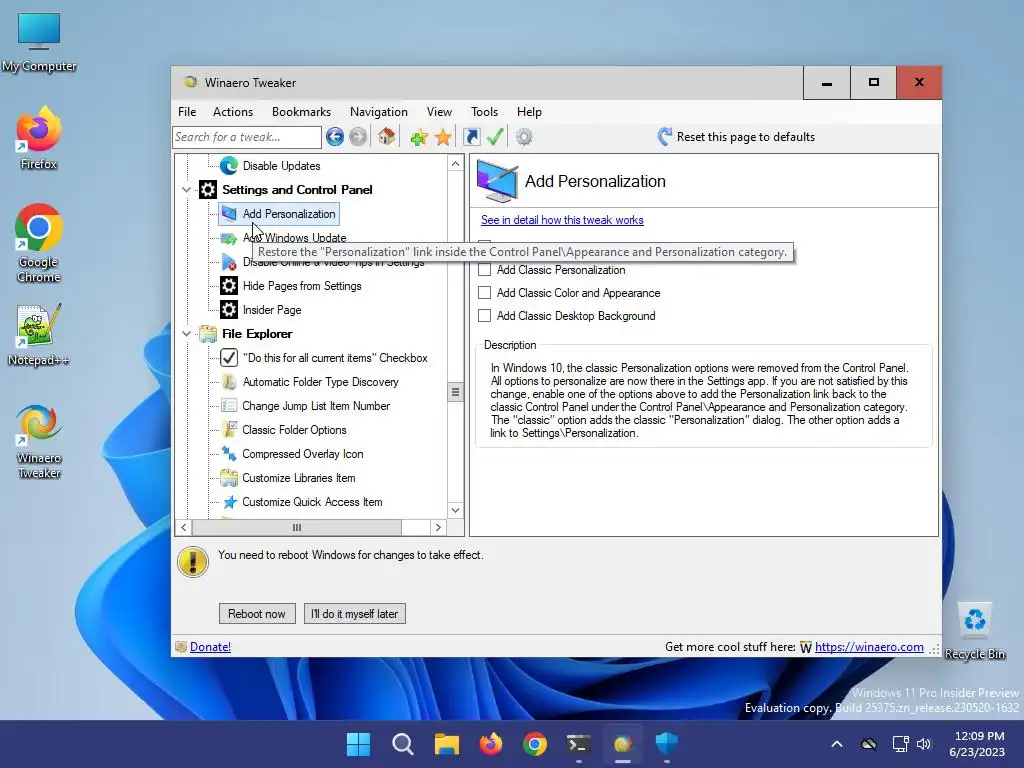Click the Hide Pages from Settings gear icon
The image size is (1024, 768).
[229, 286]
